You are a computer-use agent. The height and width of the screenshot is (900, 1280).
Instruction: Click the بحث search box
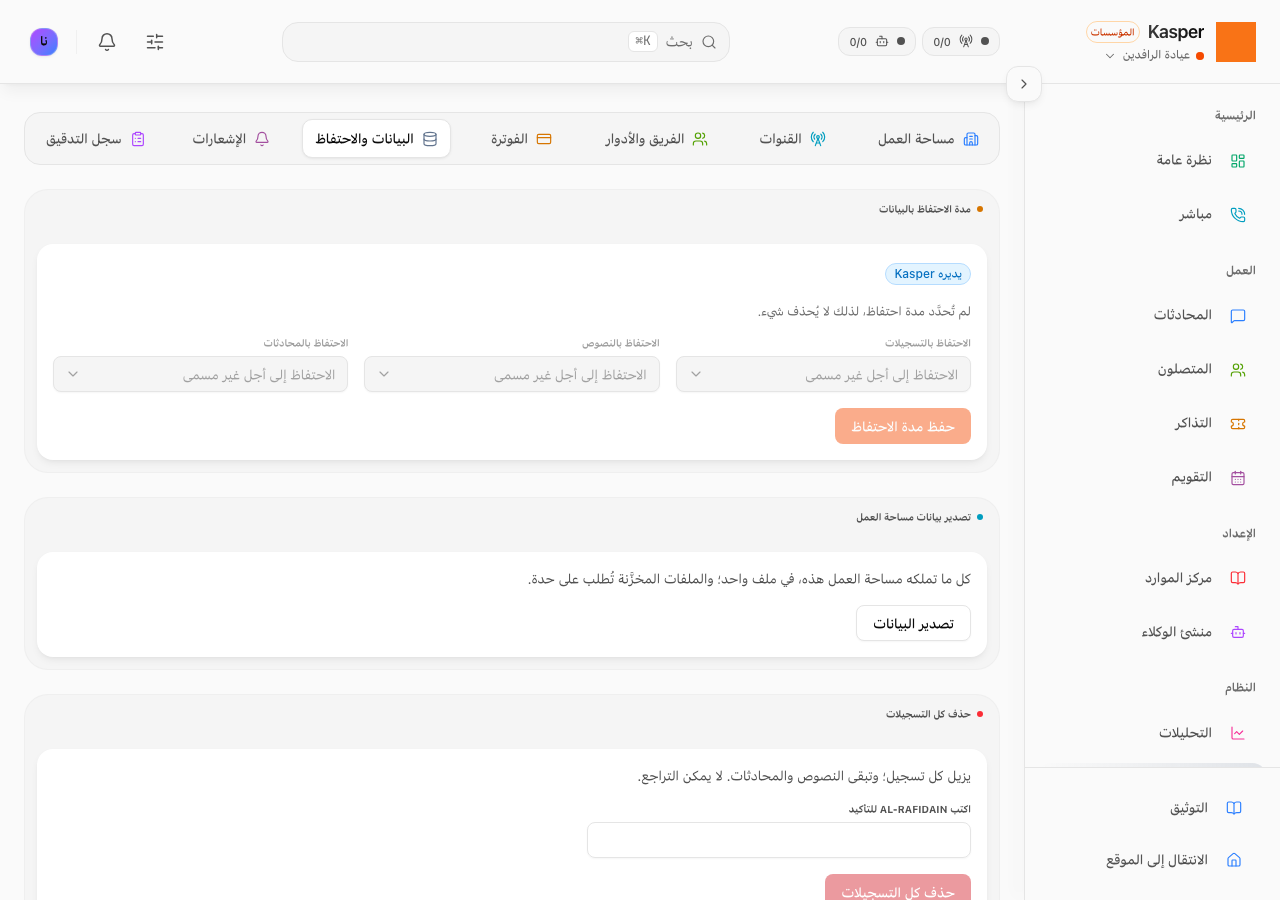click(506, 42)
